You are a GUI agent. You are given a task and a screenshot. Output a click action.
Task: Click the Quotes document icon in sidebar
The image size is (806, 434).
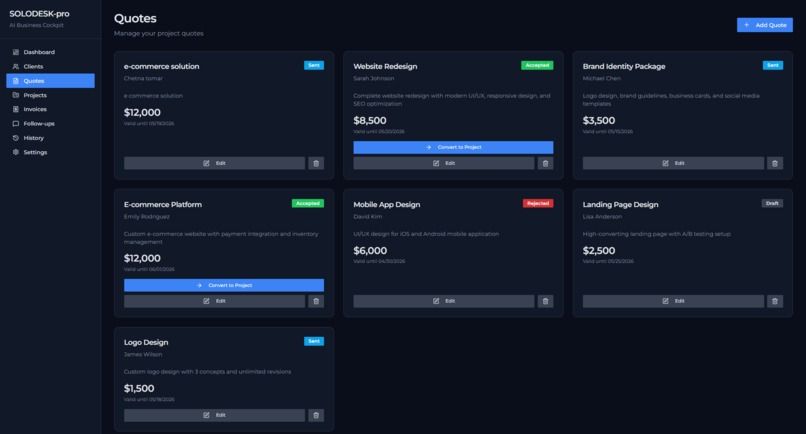16,81
